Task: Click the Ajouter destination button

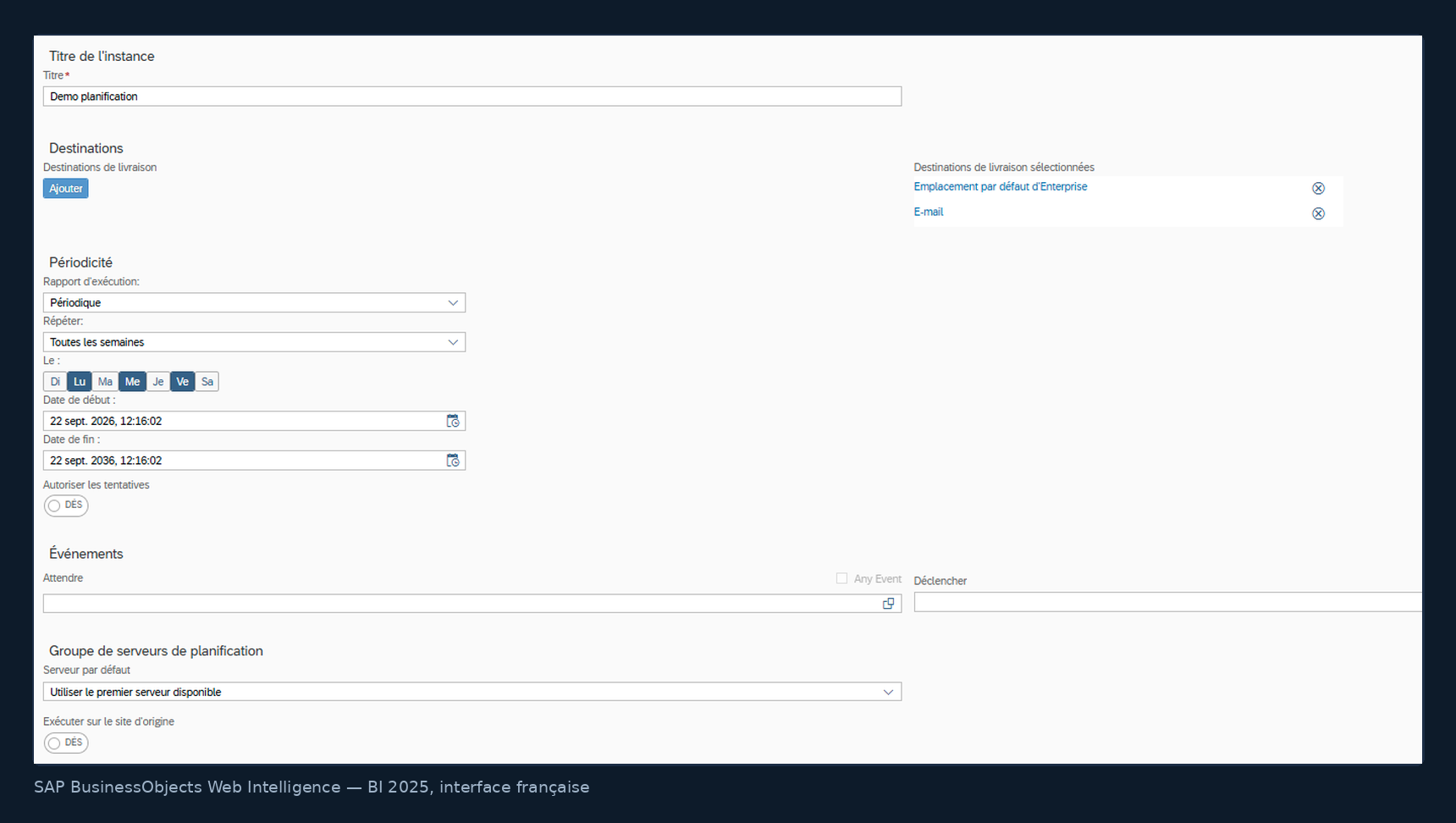Action: coord(66,189)
